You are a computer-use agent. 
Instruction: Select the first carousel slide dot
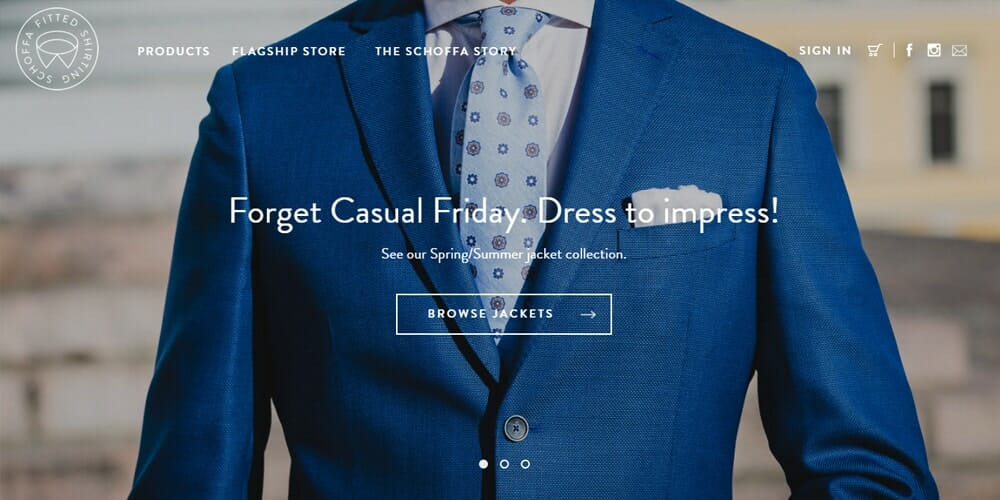pos(483,464)
